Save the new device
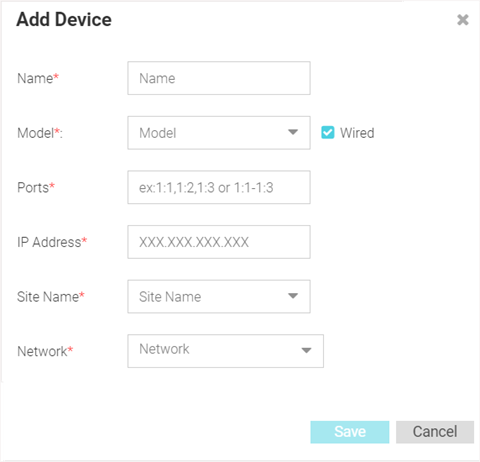The height and width of the screenshot is (462, 480). click(350, 432)
